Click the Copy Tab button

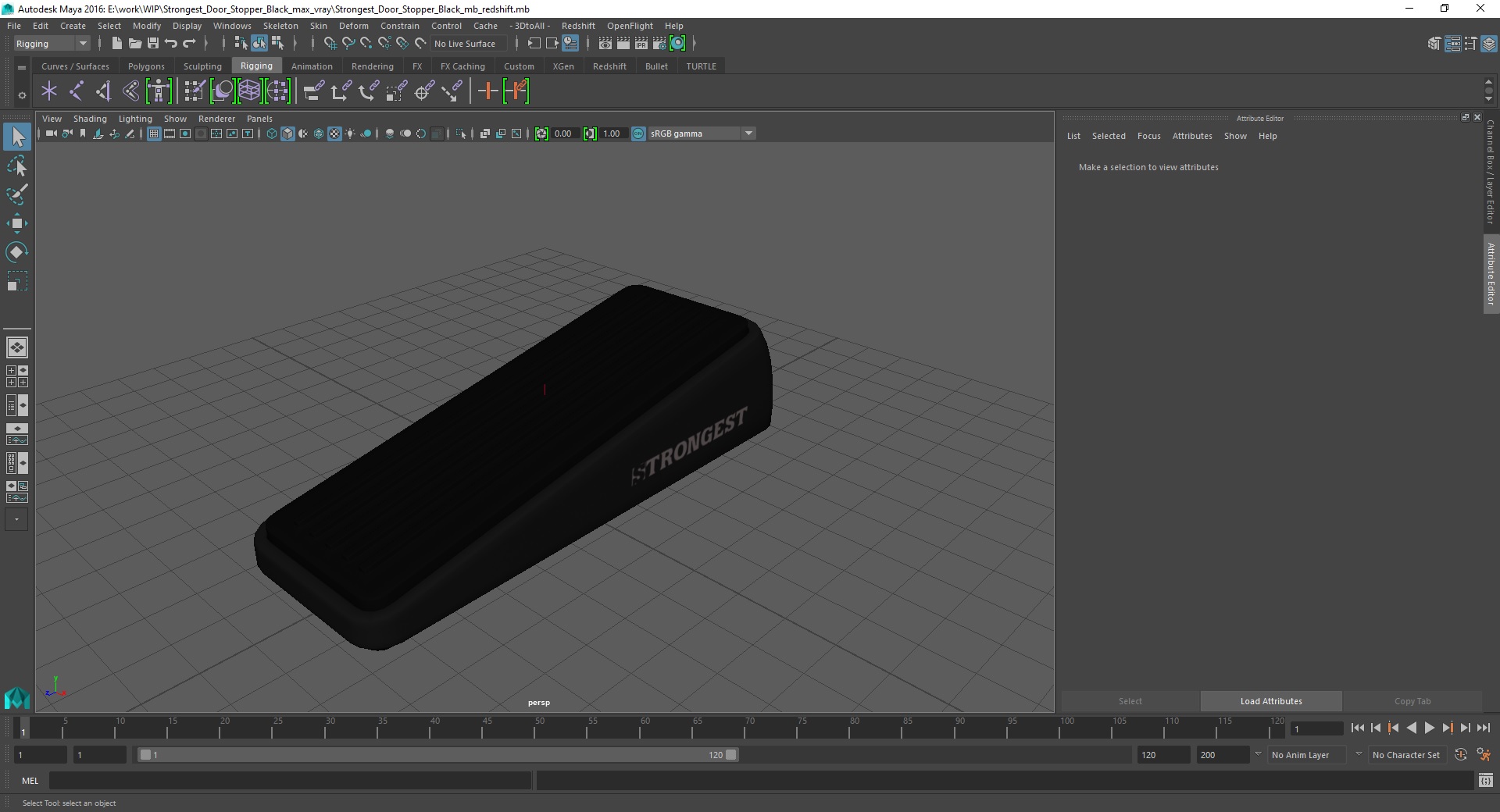coord(1412,701)
